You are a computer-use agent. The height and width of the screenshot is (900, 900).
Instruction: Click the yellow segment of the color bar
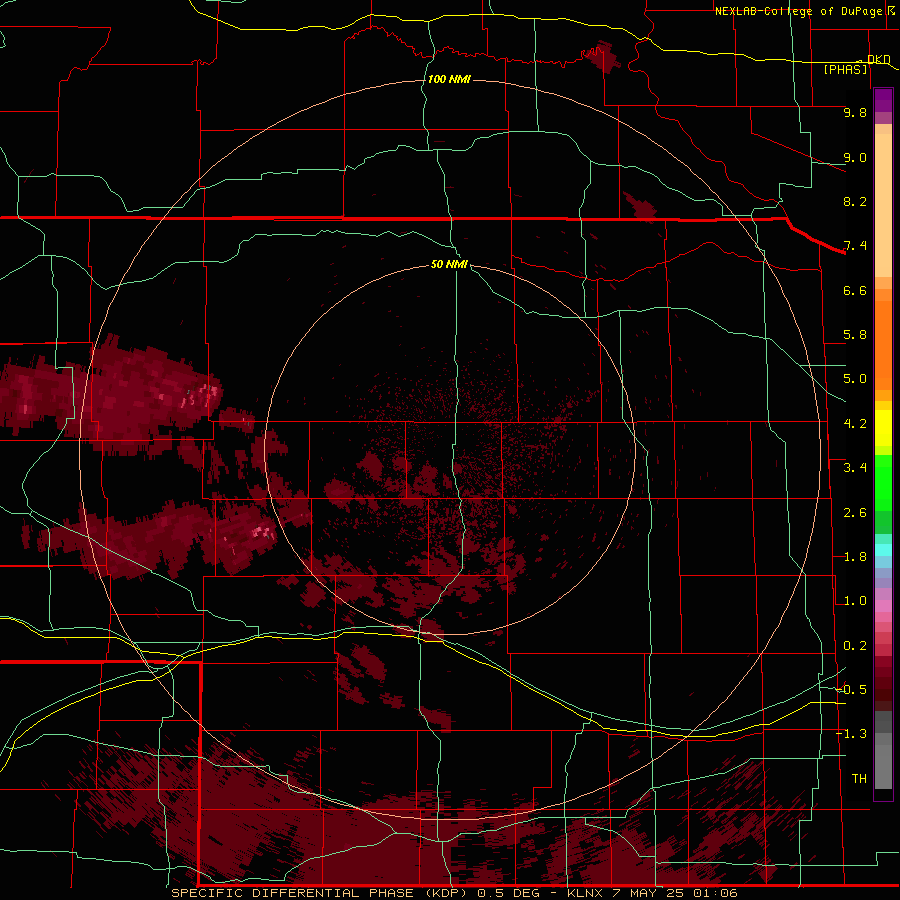click(x=883, y=427)
